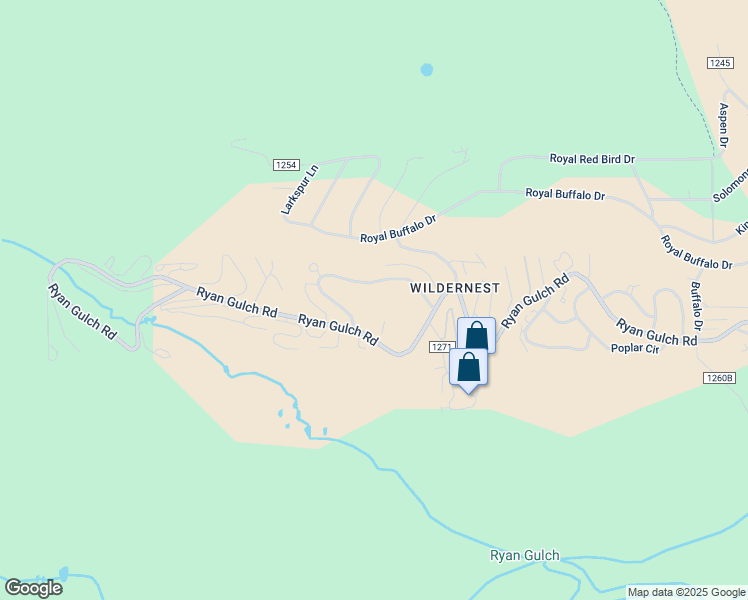This screenshot has width=748, height=600.
Task: Click the leftmost Ryan Gulch Rd label
Action: 82,312
